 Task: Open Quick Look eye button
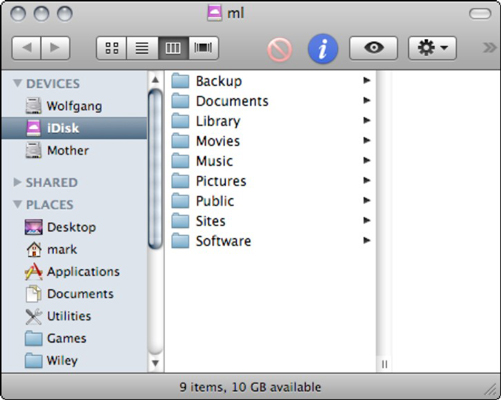(x=373, y=48)
